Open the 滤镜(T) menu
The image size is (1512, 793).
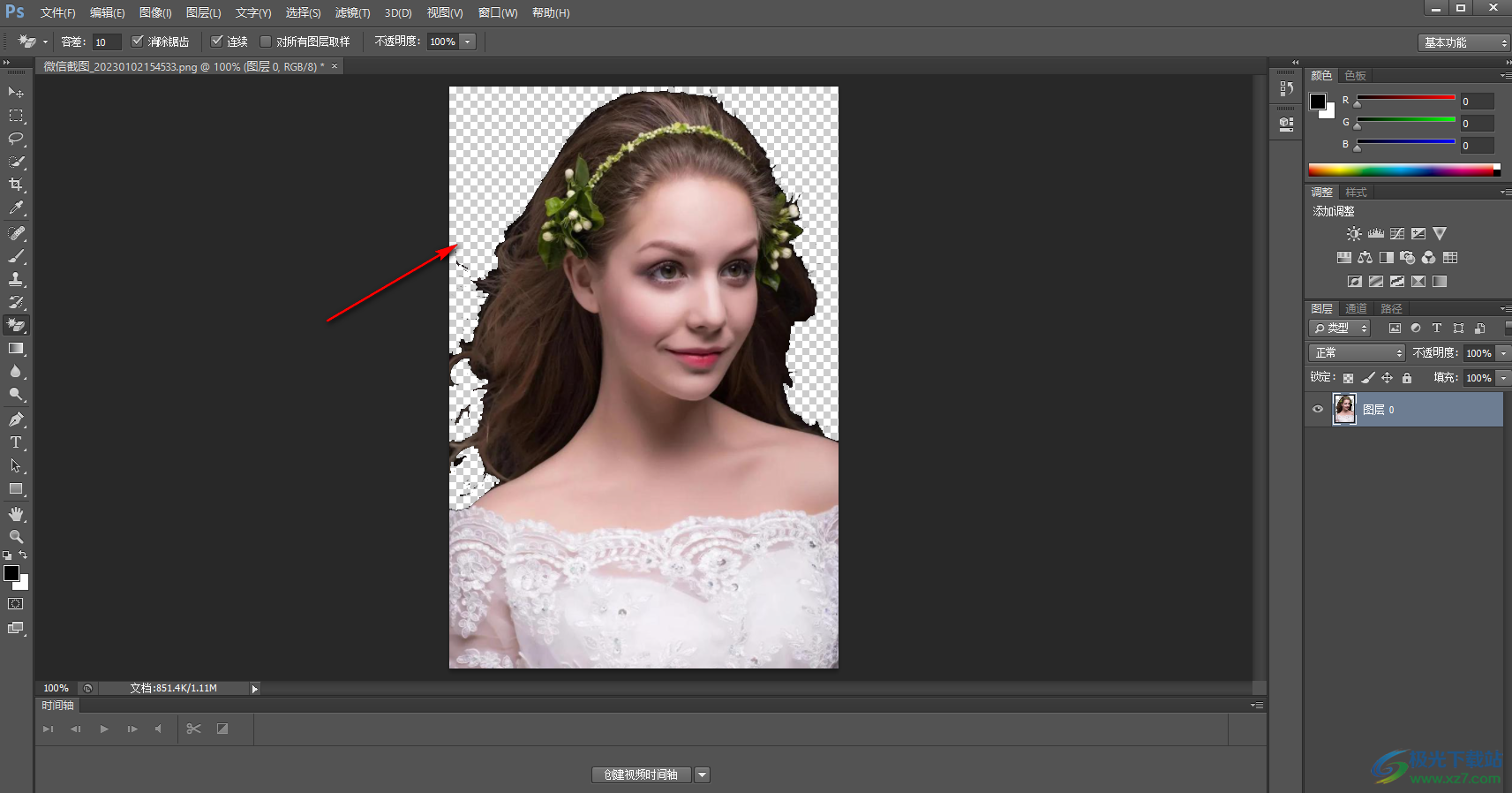(352, 12)
